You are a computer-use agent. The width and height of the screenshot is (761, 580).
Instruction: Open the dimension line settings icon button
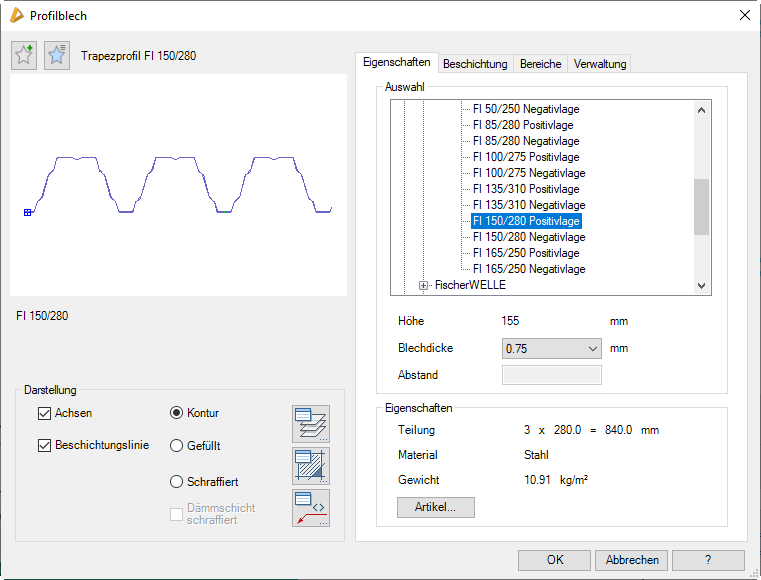click(x=310, y=508)
